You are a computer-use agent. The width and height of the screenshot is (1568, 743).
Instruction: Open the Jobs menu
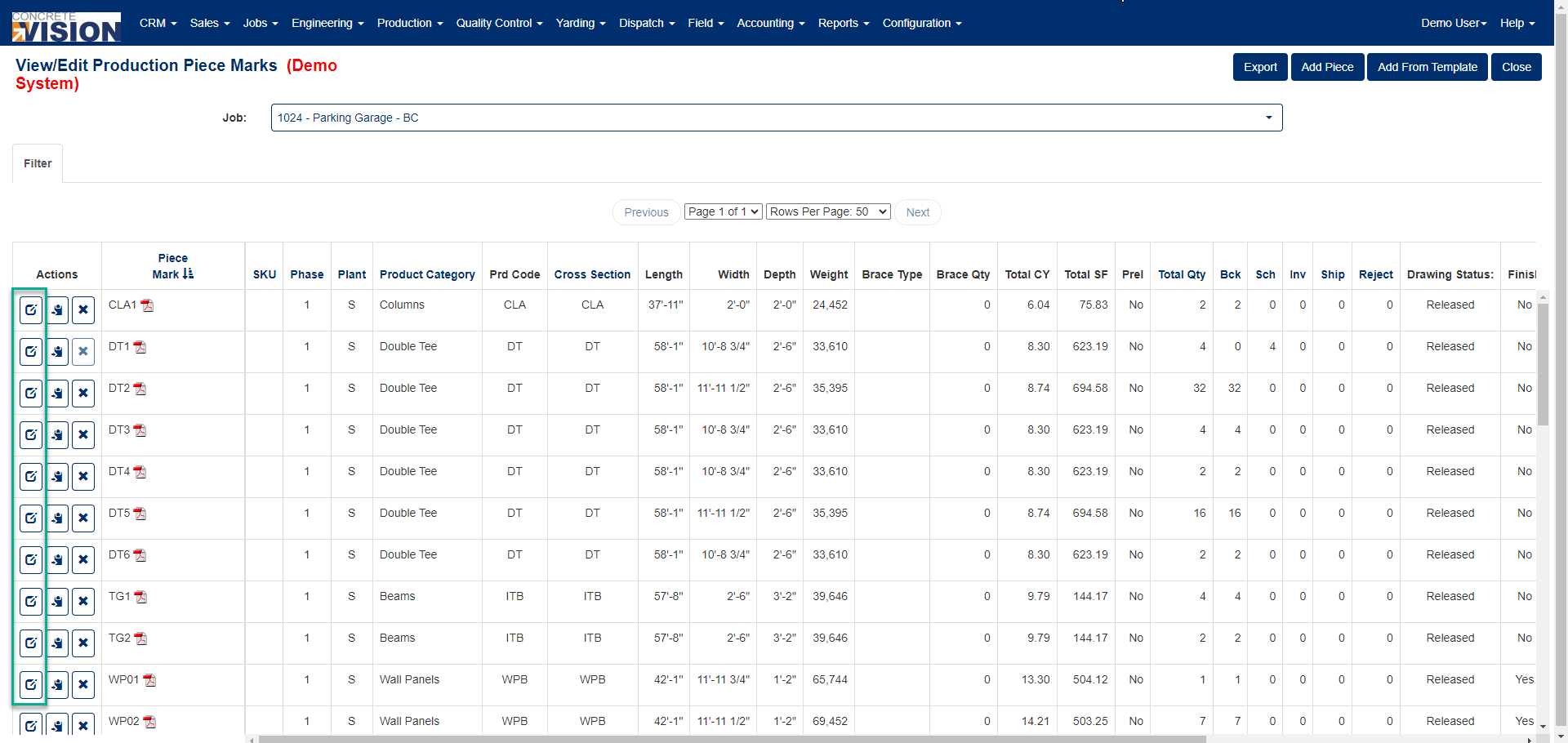[x=261, y=23]
